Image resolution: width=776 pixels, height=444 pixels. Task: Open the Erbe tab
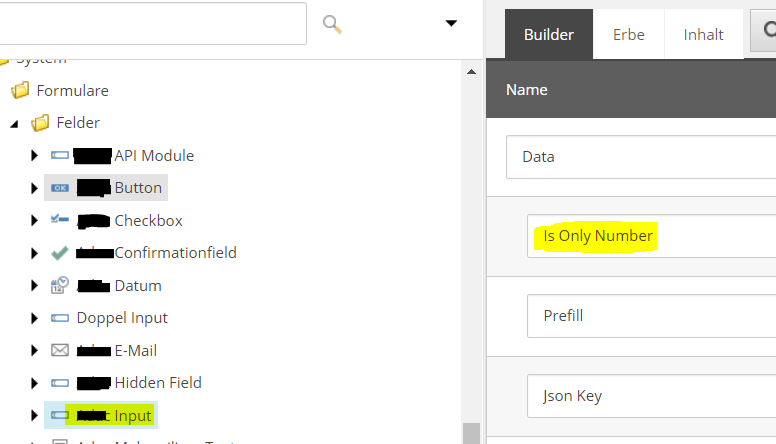[629, 35]
